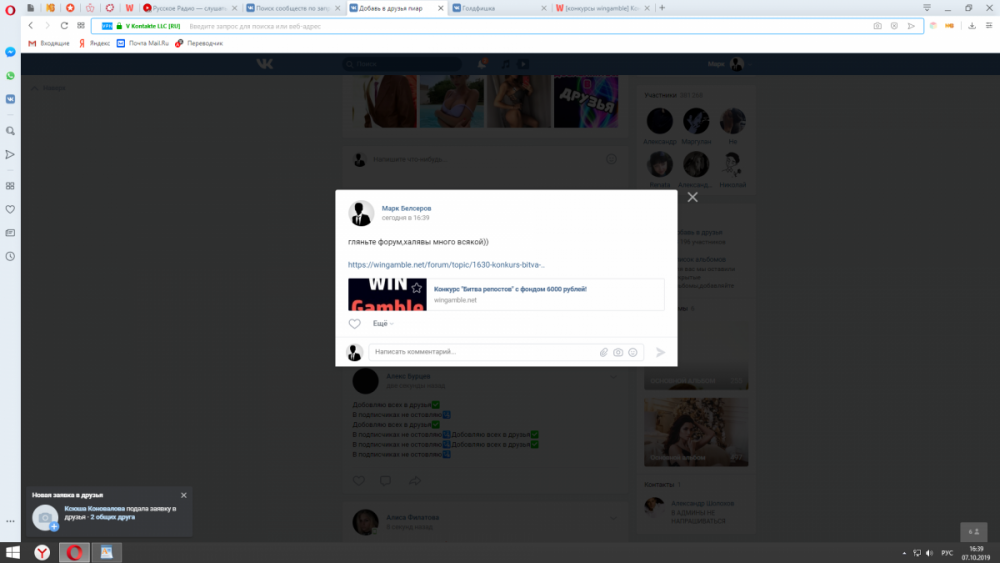Viewport: 1000px width, 563px height.
Task: Open the volume control in the system tray
Action: (x=929, y=553)
